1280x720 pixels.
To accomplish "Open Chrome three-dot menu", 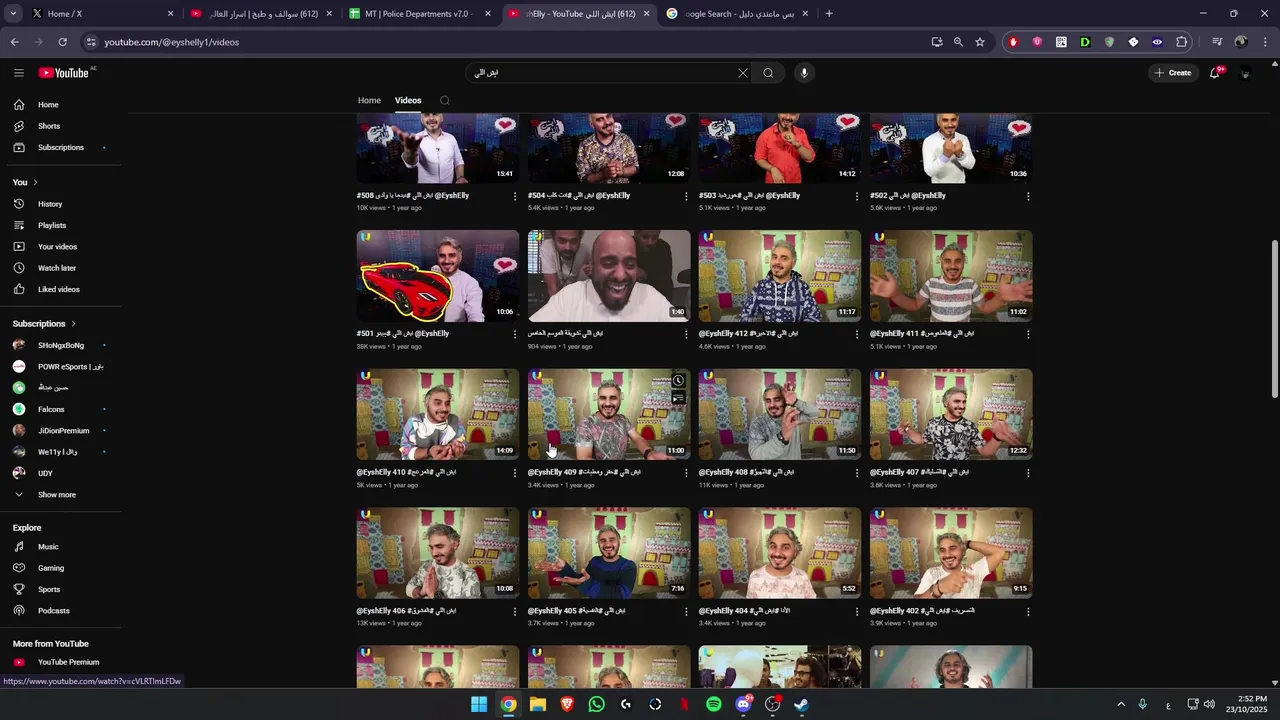I will pos(1265,42).
